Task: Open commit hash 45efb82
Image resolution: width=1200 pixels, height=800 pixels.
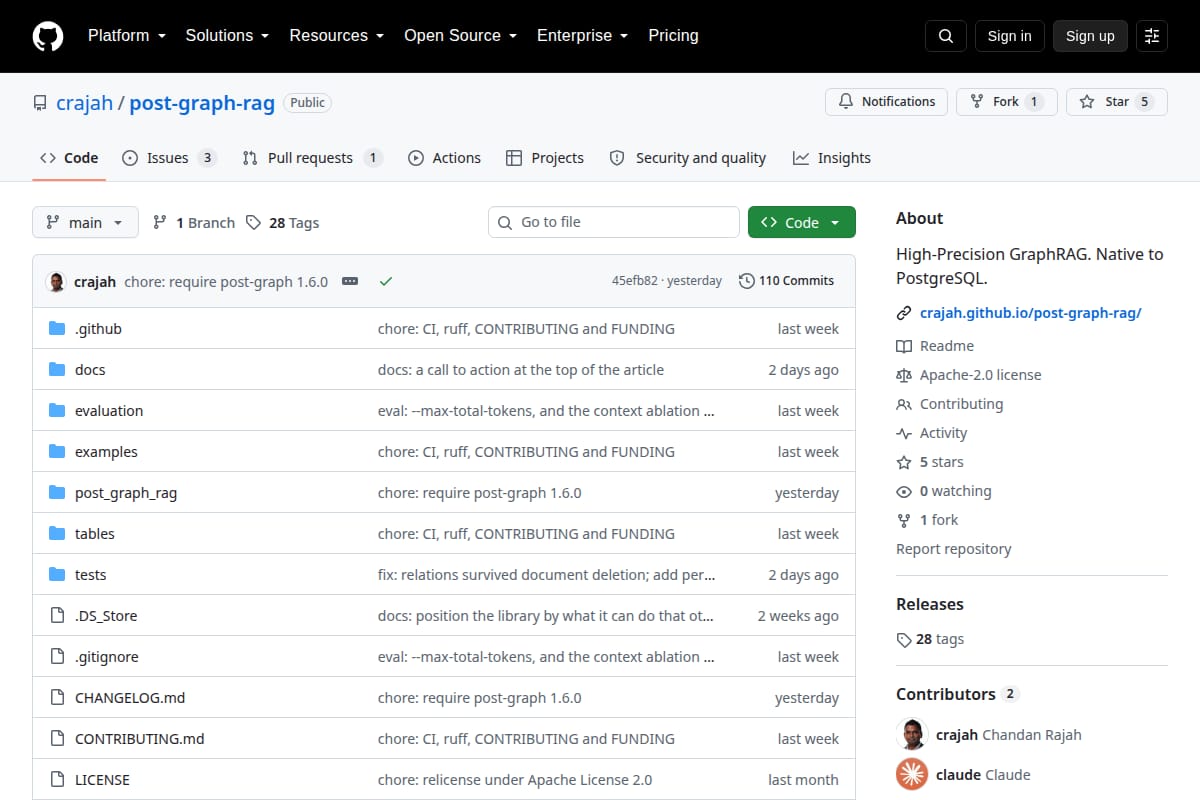Action: pos(635,281)
